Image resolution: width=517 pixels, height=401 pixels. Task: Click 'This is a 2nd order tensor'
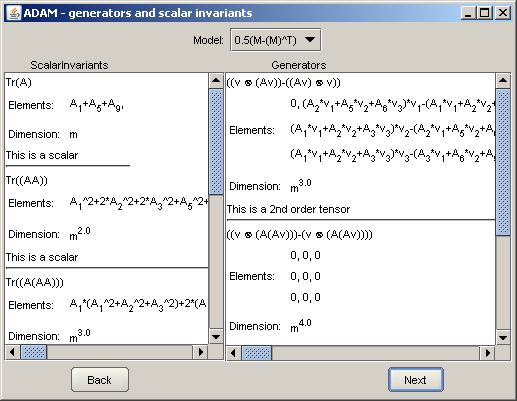[289, 209]
